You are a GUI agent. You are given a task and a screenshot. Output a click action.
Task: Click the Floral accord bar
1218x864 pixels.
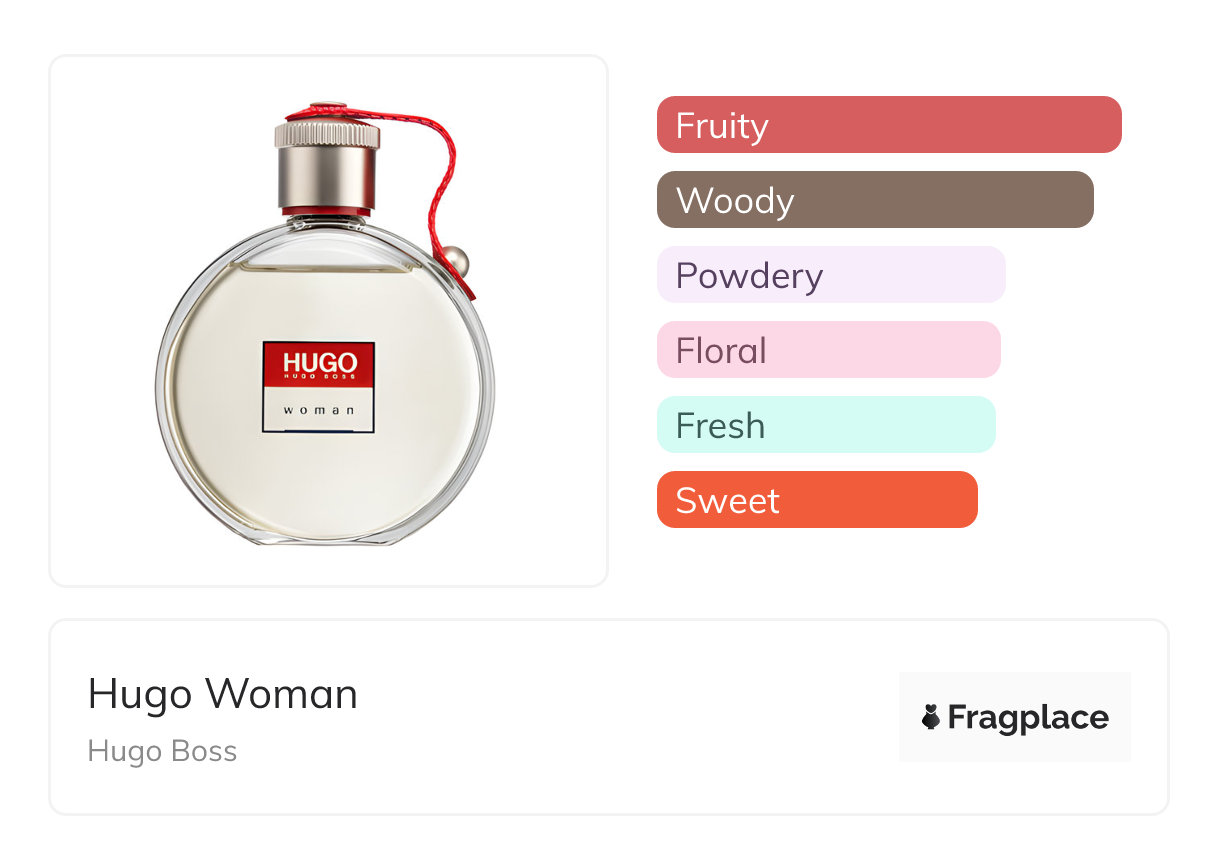point(829,350)
